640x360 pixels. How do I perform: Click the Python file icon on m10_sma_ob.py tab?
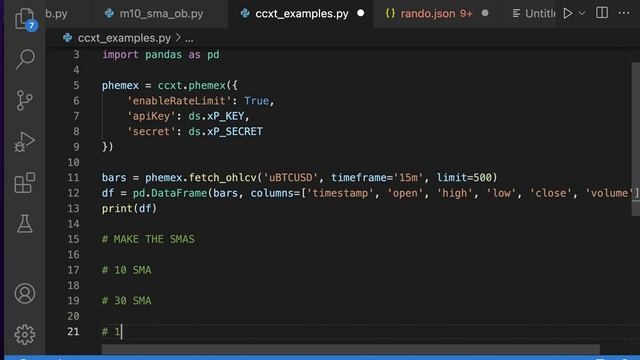[x=109, y=13]
